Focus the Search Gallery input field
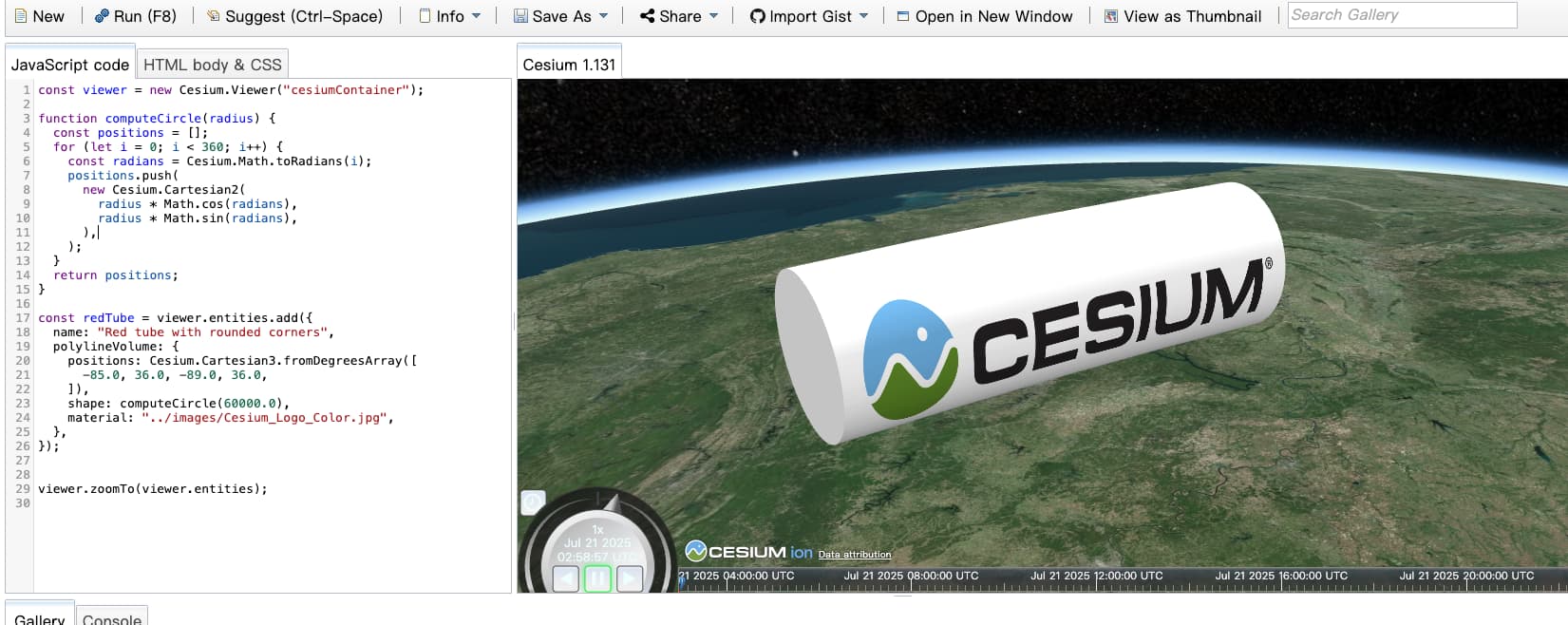Viewport: 1568px width, 625px height. 1402,15
